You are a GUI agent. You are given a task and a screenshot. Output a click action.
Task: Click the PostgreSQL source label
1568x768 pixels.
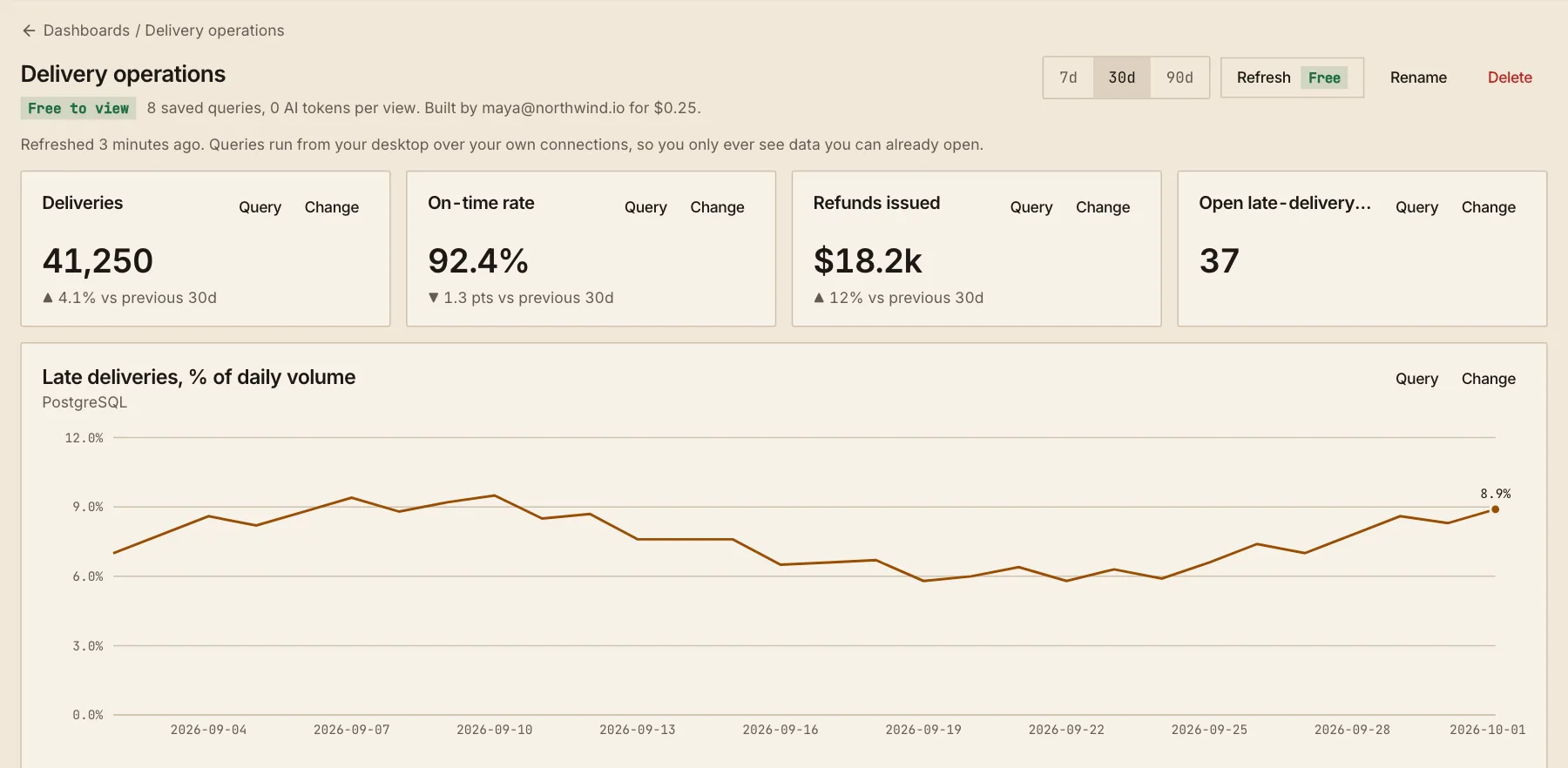coord(84,402)
